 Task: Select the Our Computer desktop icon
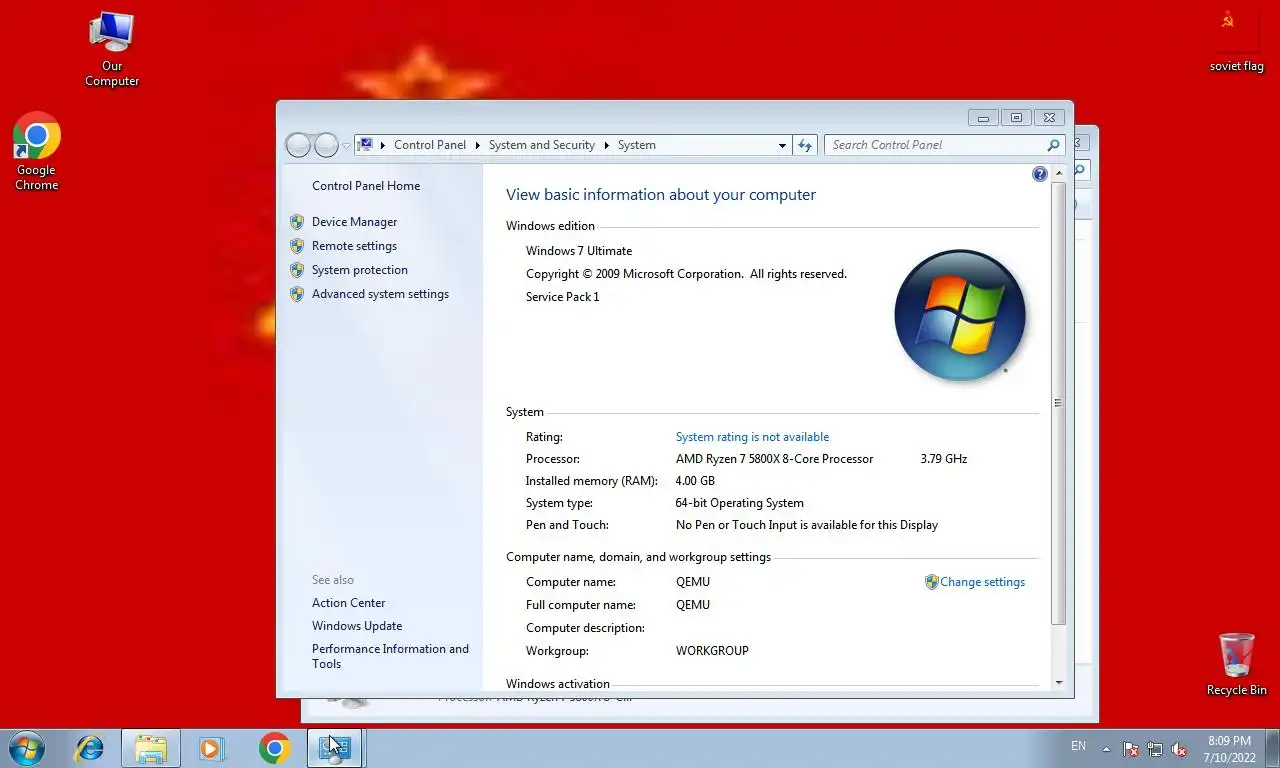click(112, 50)
